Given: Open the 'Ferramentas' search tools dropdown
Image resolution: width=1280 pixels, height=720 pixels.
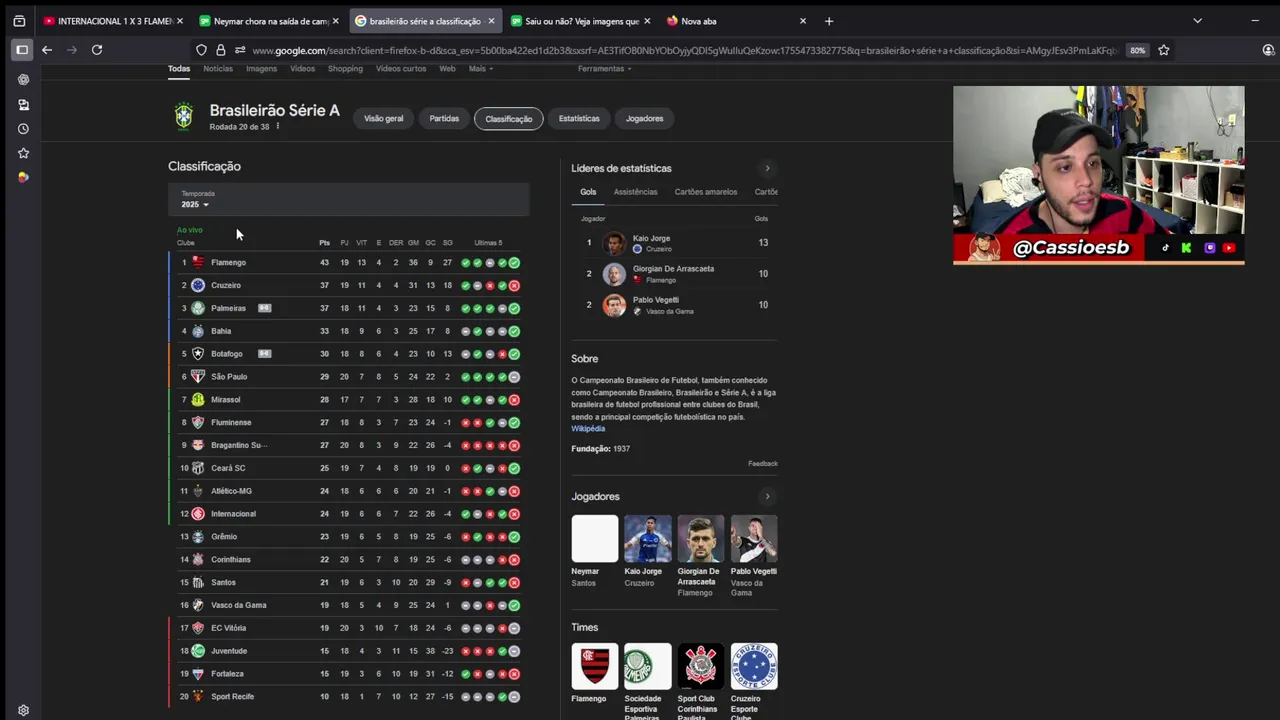Looking at the screenshot, I should point(604,69).
